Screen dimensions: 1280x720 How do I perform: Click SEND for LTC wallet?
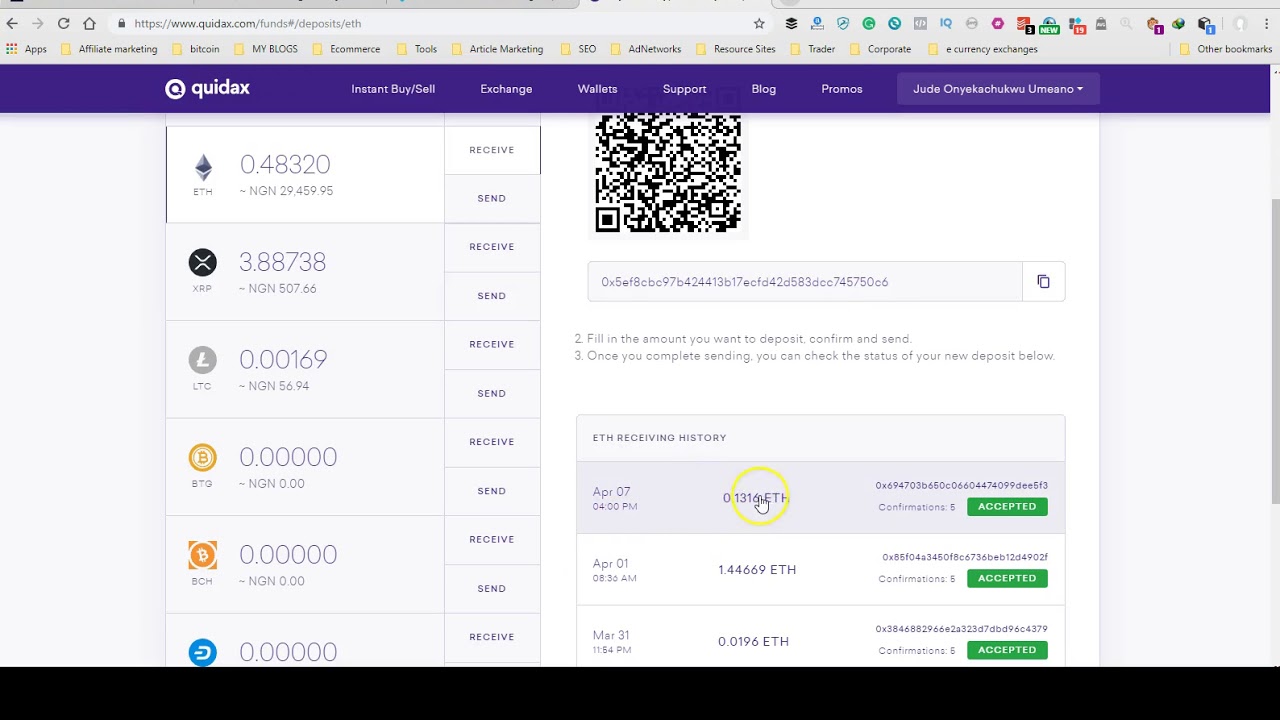pos(492,393)
